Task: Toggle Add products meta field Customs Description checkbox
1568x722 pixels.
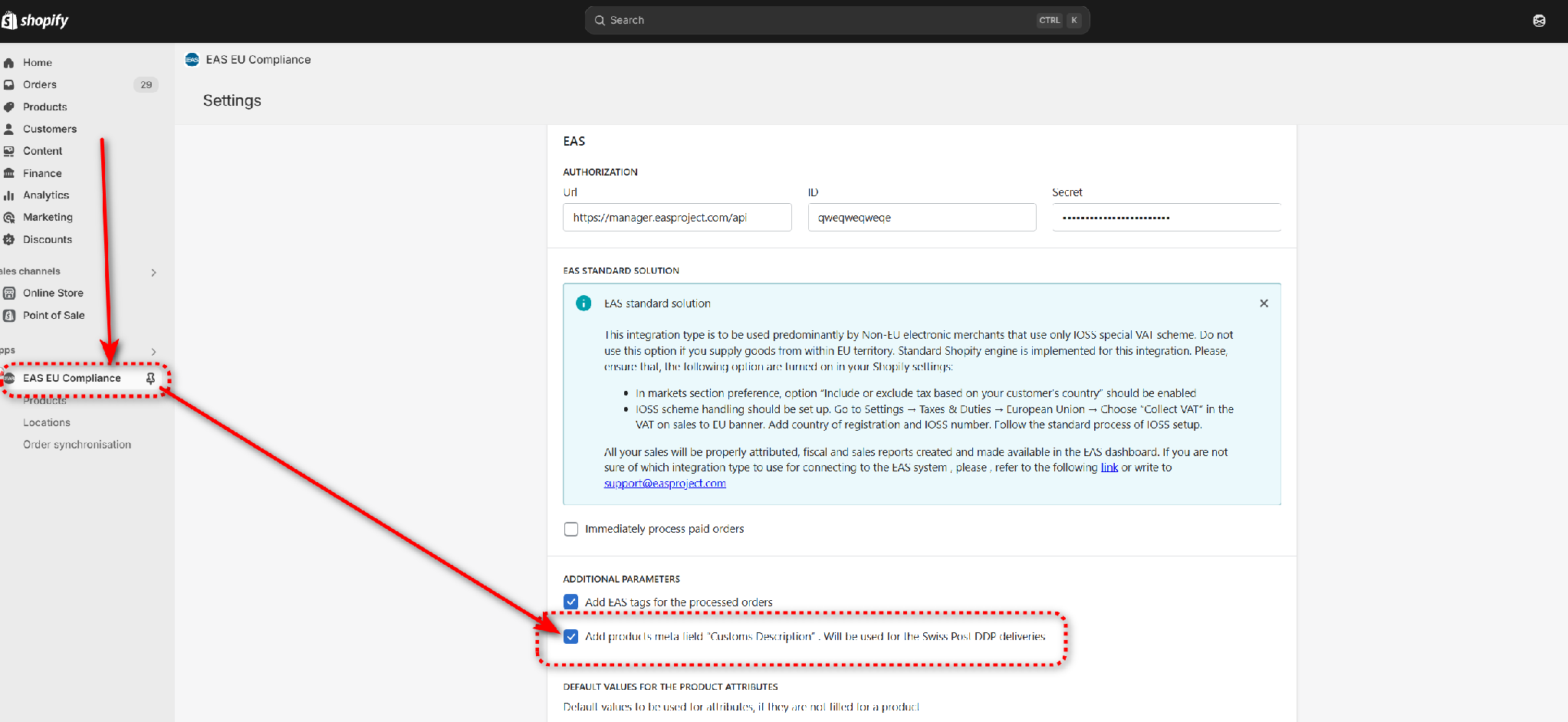Action: point(571,636)
